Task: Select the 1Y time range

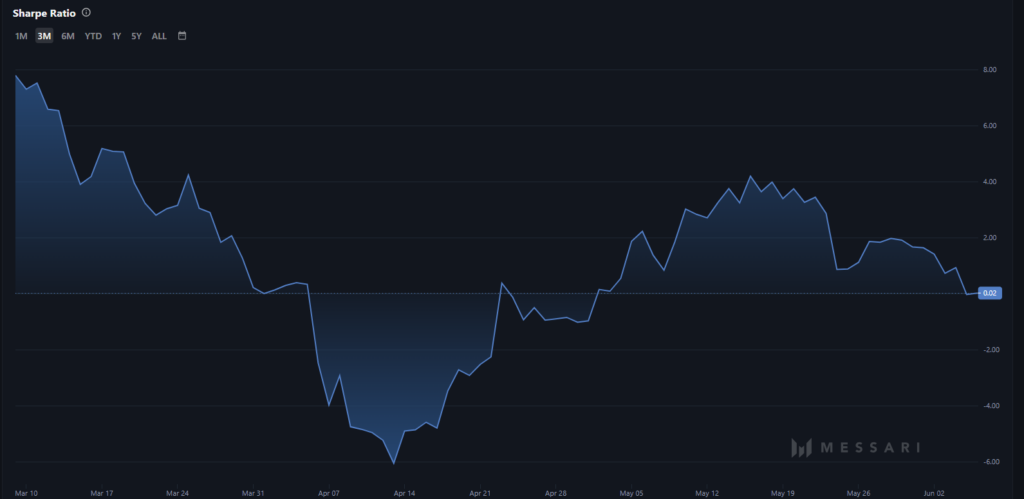Action: (x=116, y=37)
